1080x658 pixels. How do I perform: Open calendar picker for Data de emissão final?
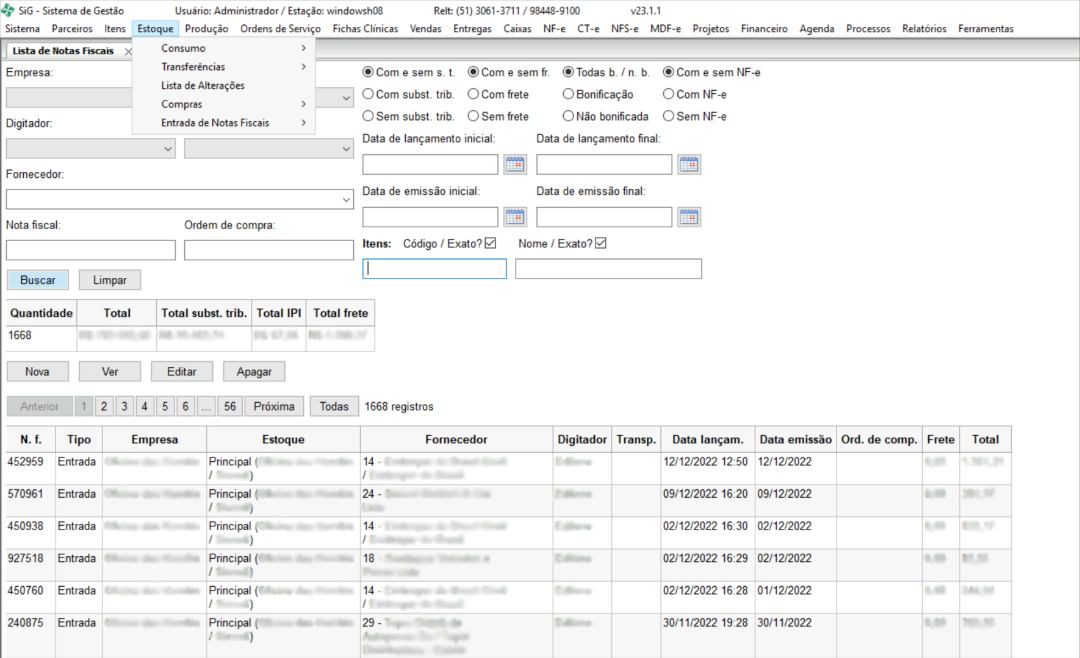689,217
